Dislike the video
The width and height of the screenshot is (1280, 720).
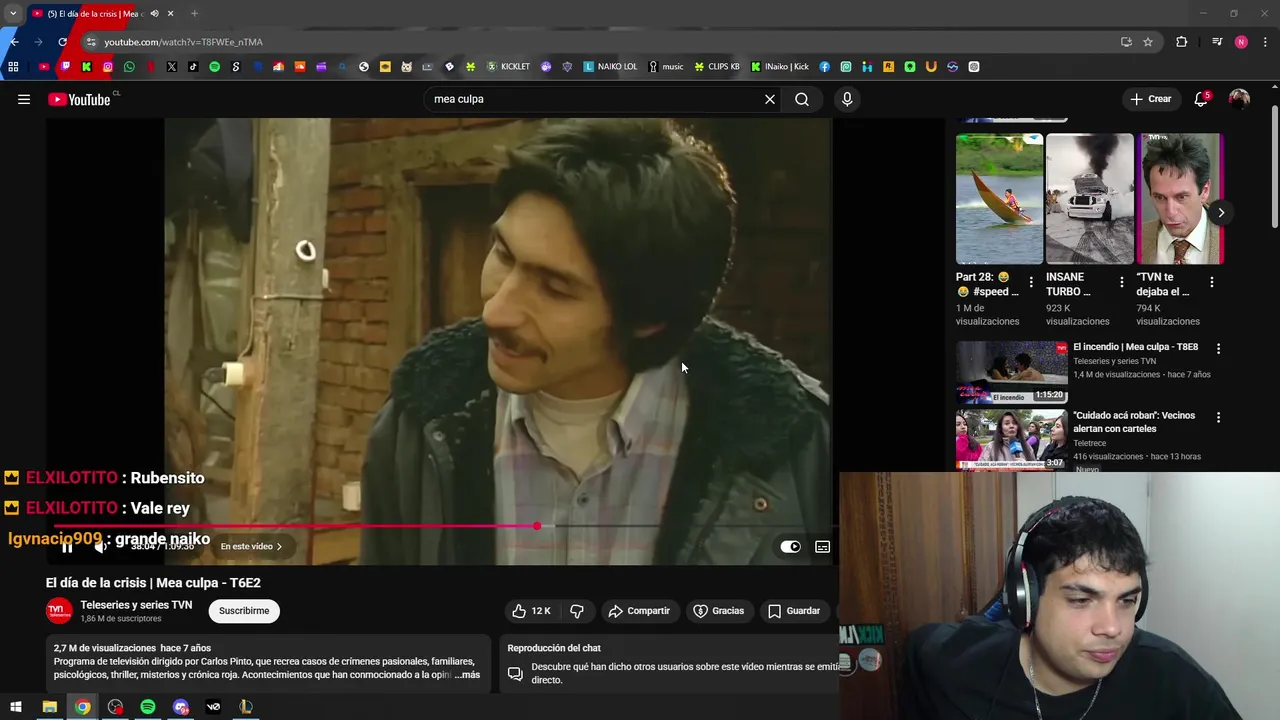pyautogui.click(x=577, y=611)
